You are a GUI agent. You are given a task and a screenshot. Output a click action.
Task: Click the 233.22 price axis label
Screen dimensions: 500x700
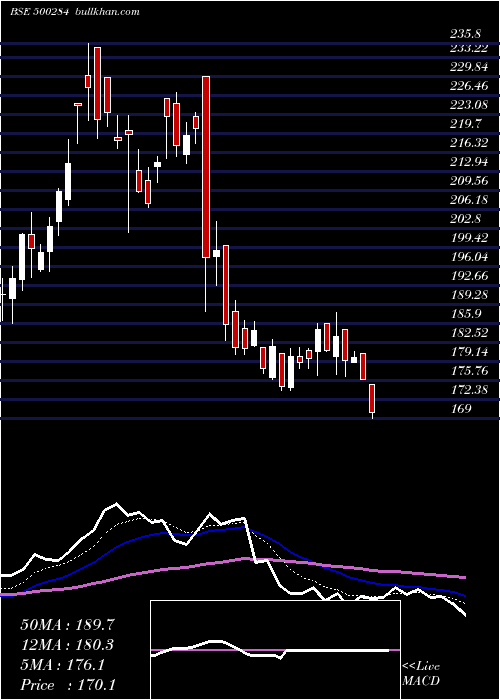[x=469, y=48]
